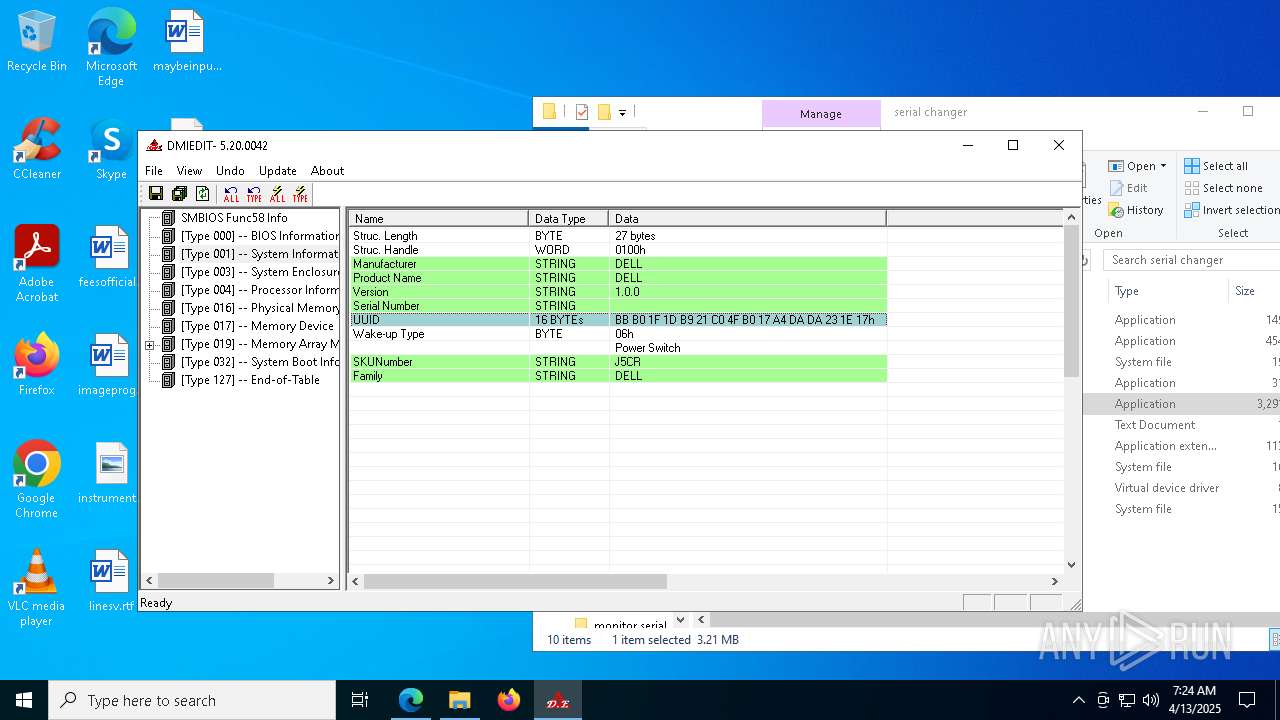Select the Type 004 Processor Information node
This screenshot has width=1280, height=720.
click(x=260, y=290)
